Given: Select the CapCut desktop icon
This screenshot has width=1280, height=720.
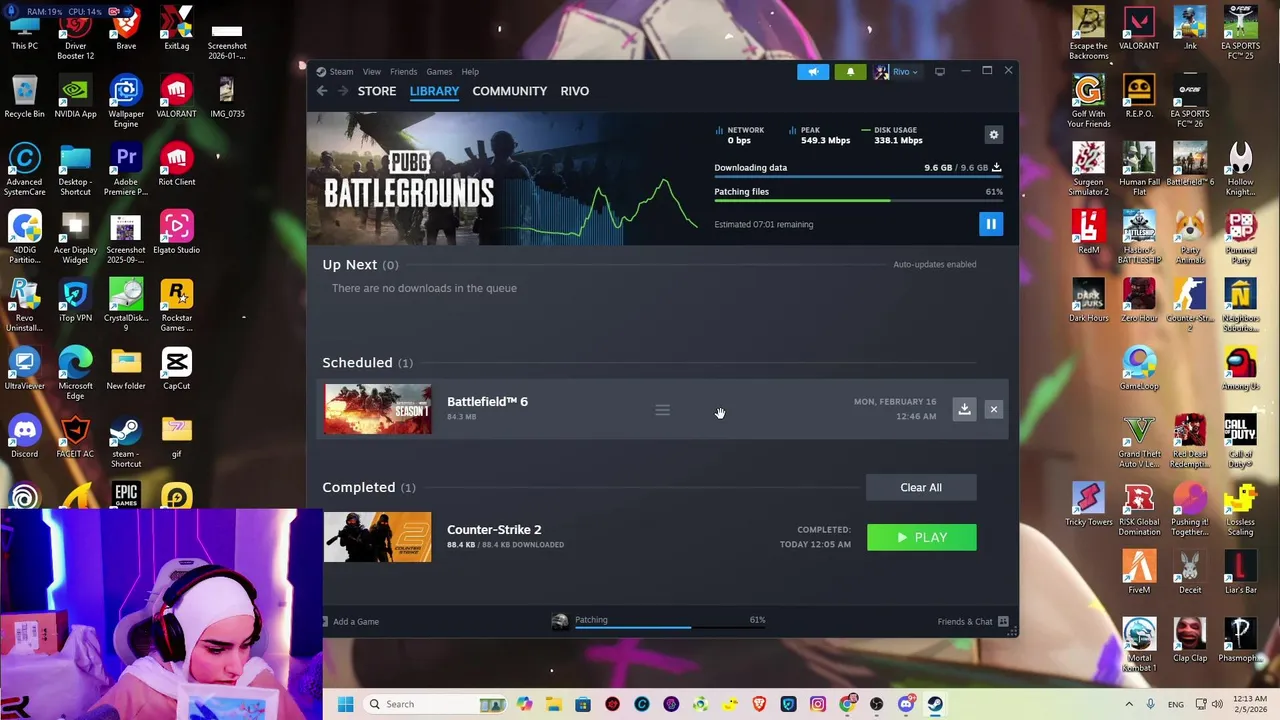Looking at the screenshot, I should pos(177,369).
